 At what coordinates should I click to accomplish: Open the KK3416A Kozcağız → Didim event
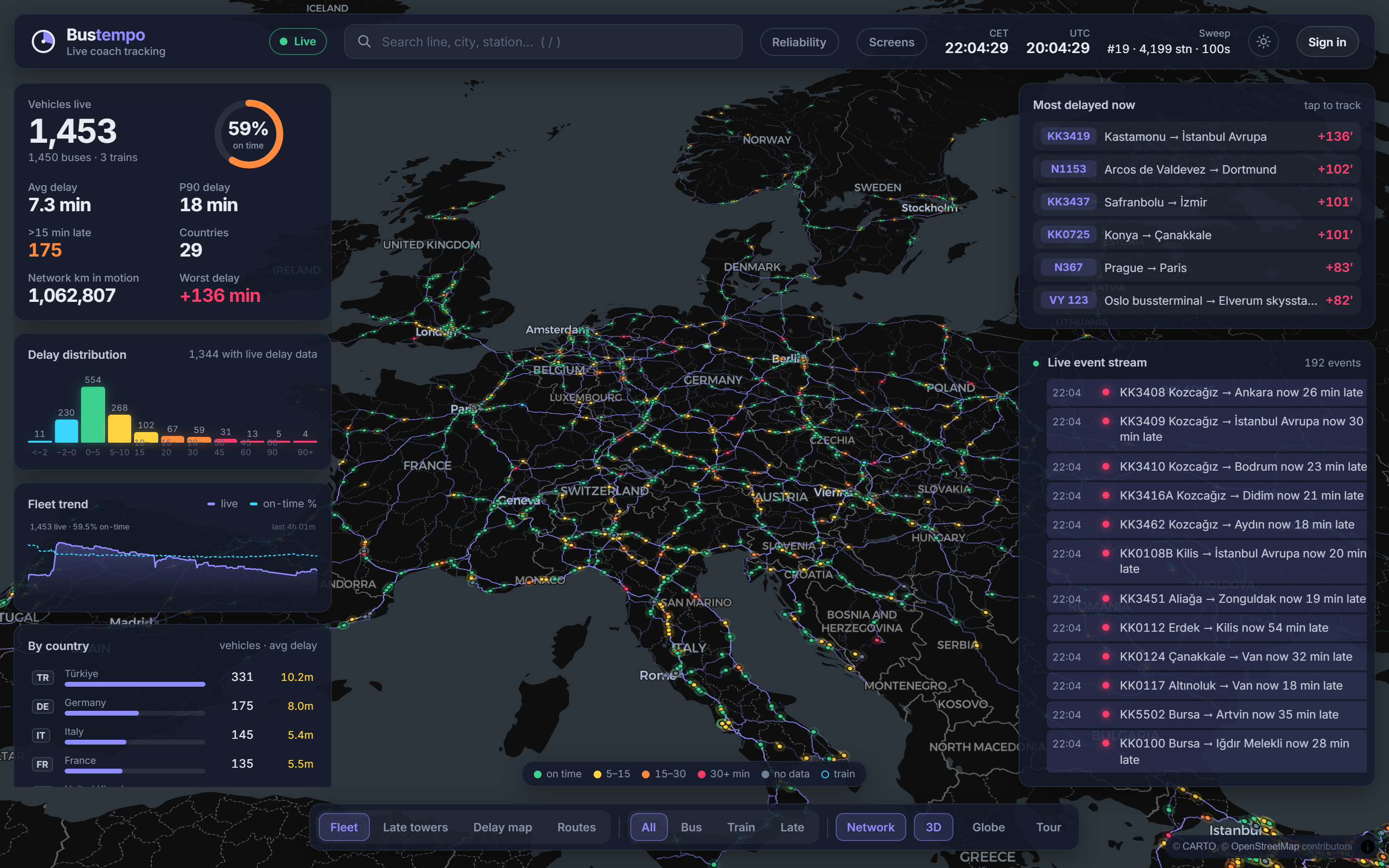pyautogui.click(x=1207, y=496)
